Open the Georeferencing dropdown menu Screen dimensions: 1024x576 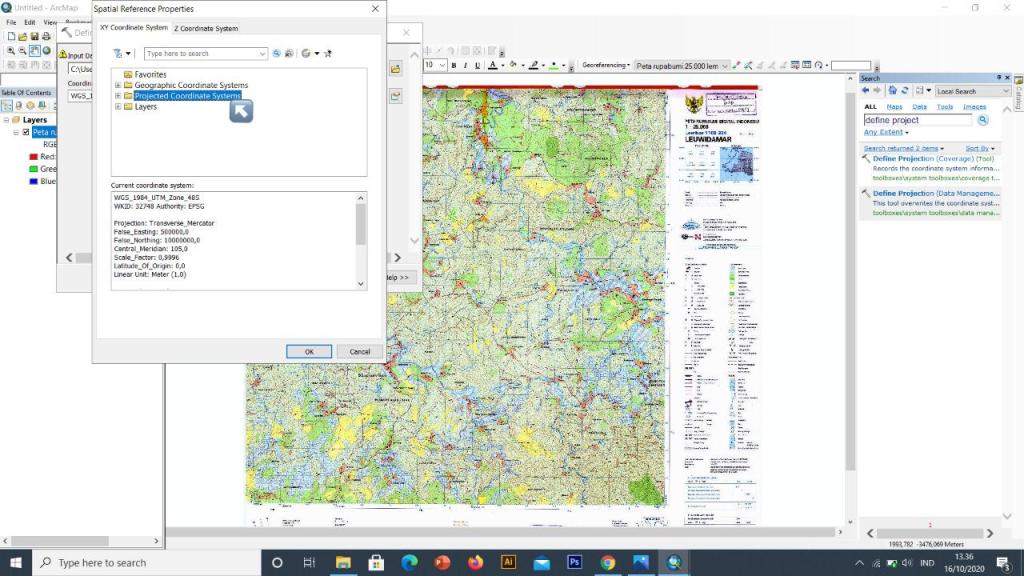[605, 65]
